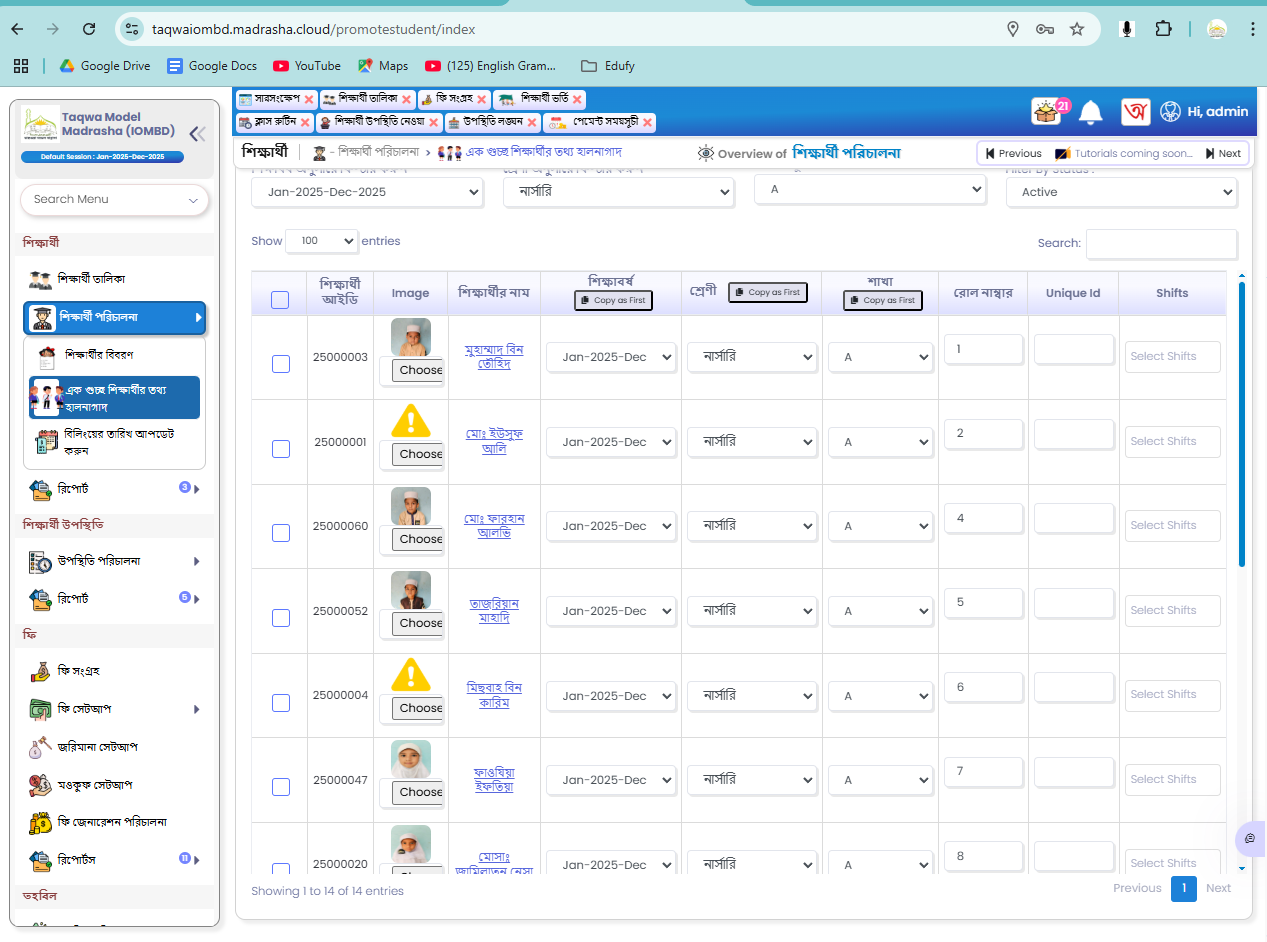The height and width of the screenshot is (942, 1267).
Task: Open student link তাজরিয়ান মাহাদি
Action: [x=495, y=611]
